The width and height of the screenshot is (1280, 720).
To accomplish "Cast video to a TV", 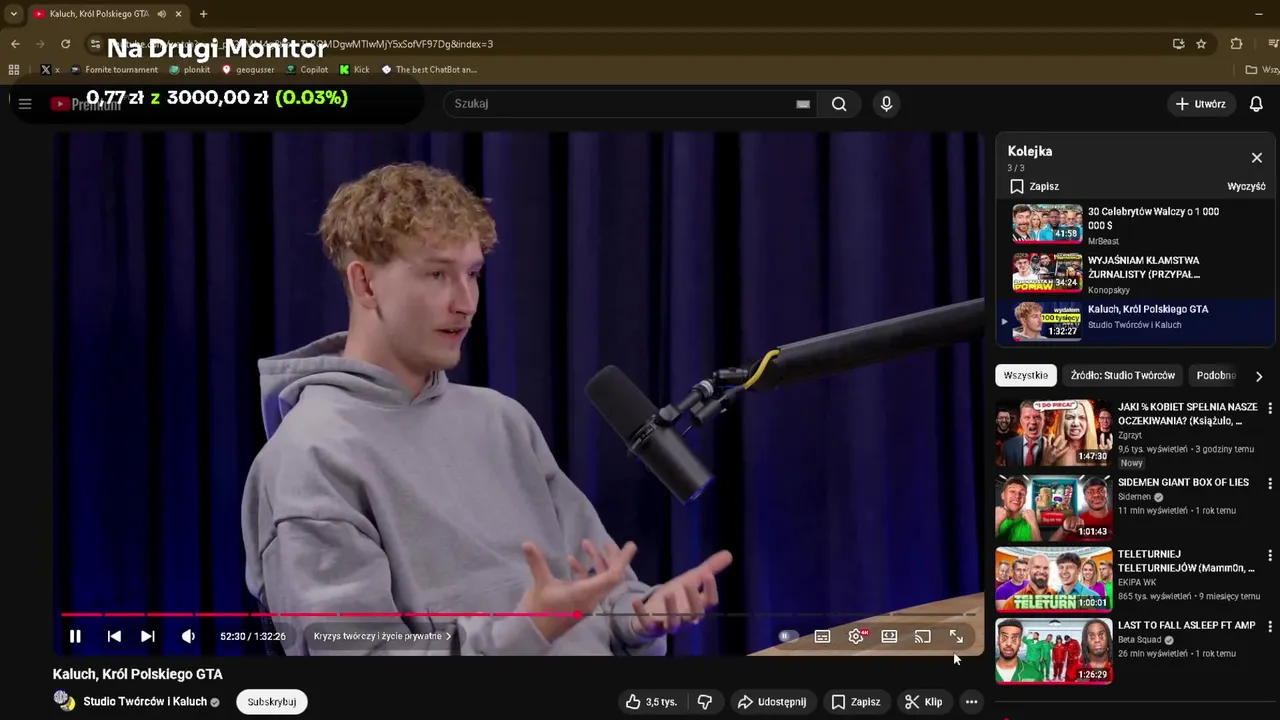I will (923, 636).
